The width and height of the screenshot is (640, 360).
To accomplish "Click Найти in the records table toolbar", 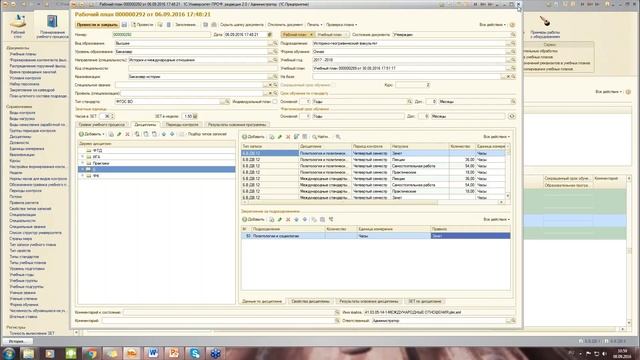I will coord(320,137).
